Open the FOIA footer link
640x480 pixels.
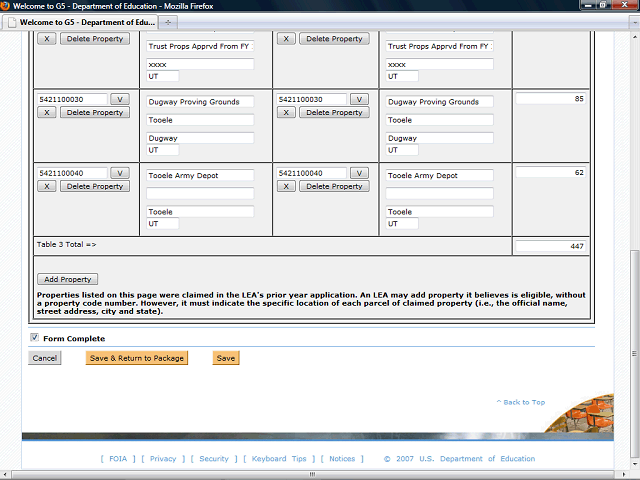pyautogui.click(x=118, y=459)
